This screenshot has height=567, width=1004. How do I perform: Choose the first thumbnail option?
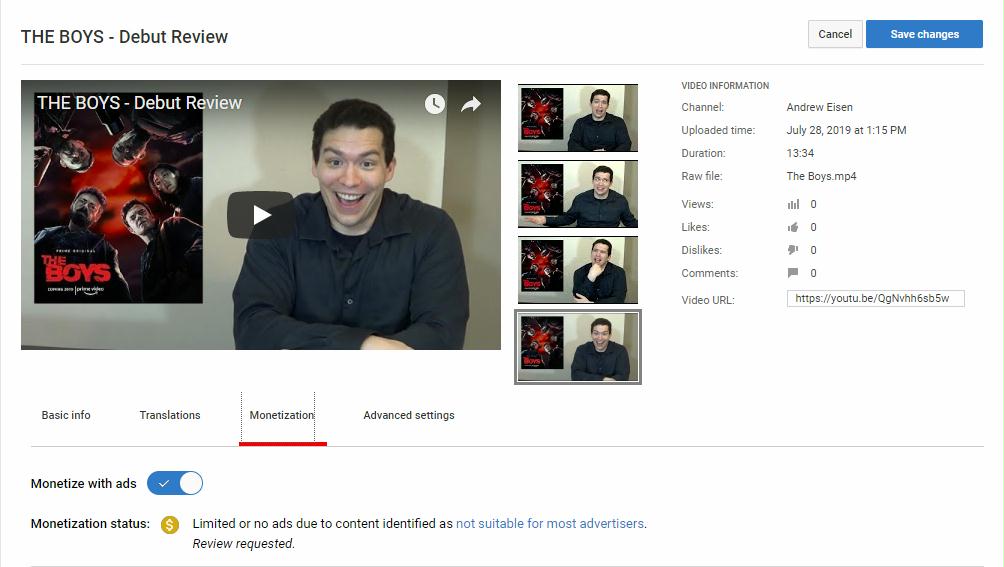[x=578, y=118]
